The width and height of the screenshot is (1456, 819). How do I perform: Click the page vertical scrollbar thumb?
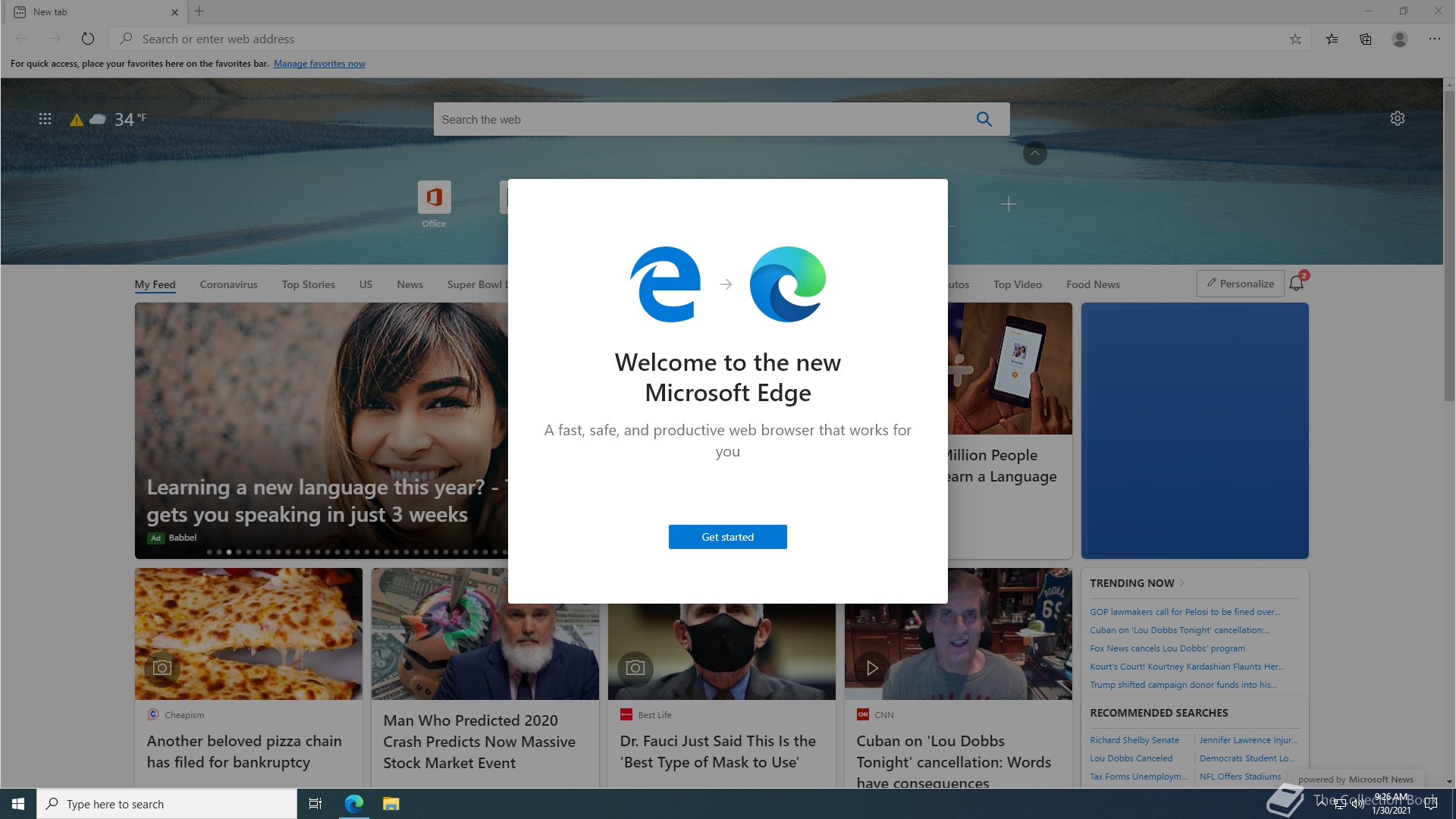[1449, 246]
